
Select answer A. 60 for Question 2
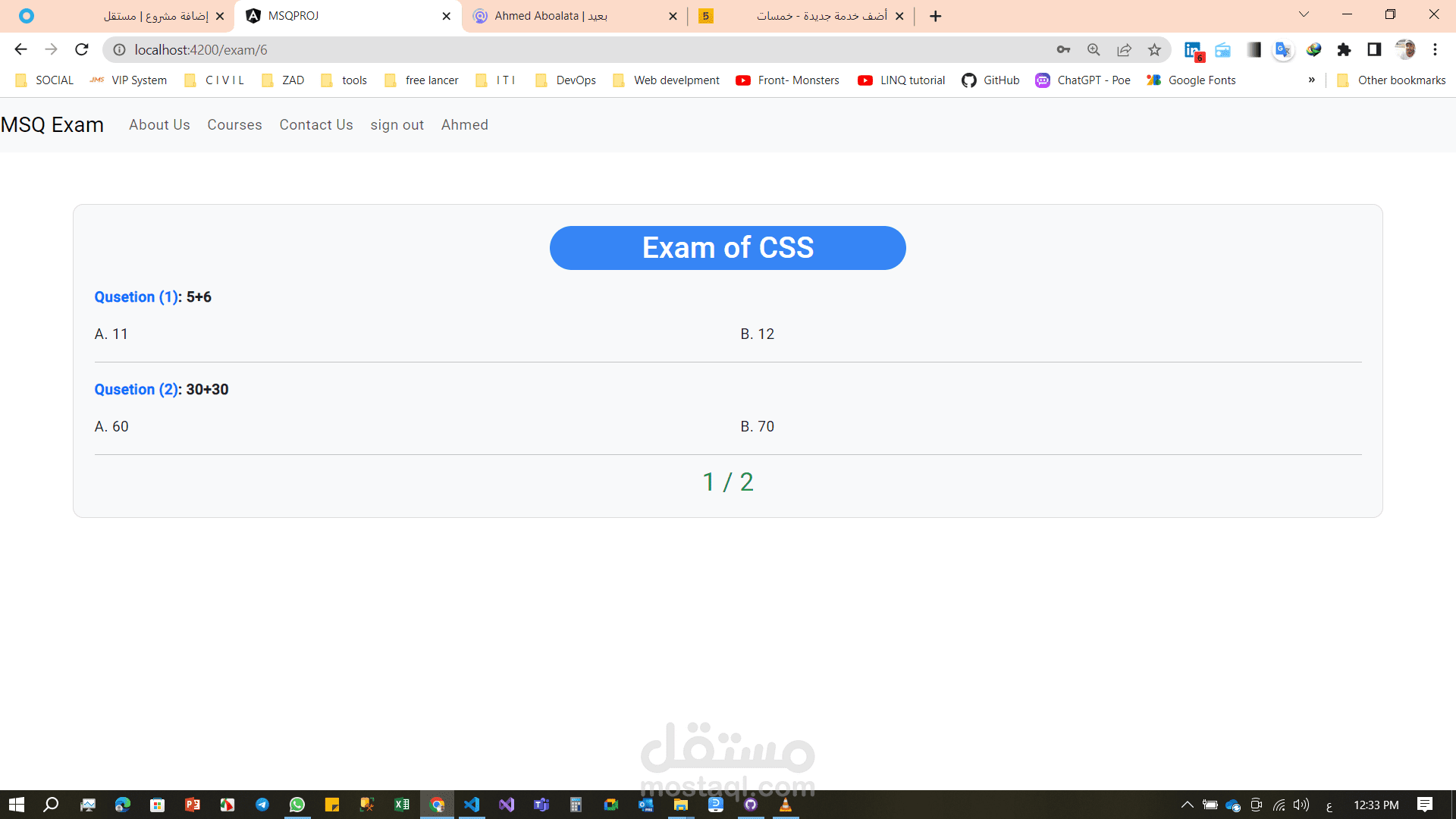(x=110, y=426)
